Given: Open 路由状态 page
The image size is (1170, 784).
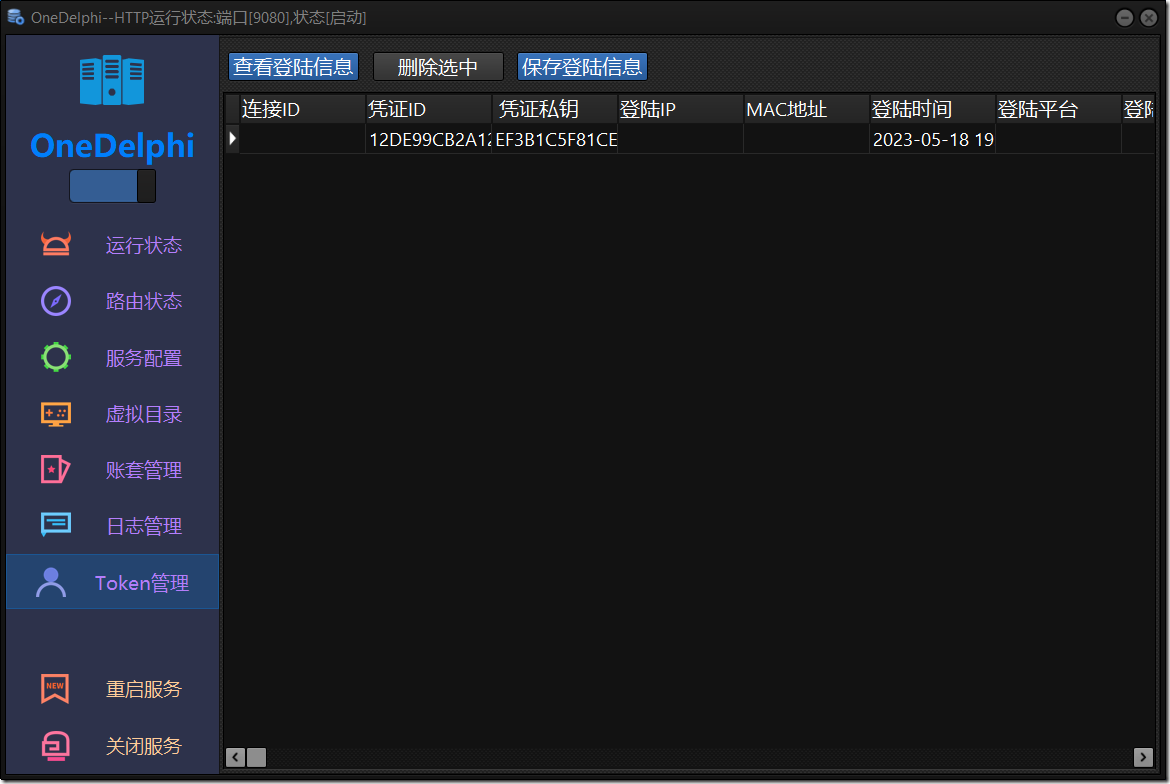Looking at the screenshot, I should [x=144, y=301].
